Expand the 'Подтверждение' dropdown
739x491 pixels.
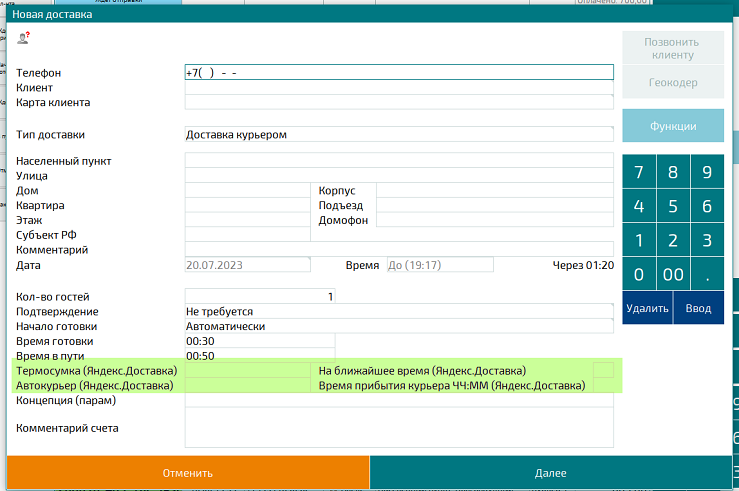click(398, 311)
